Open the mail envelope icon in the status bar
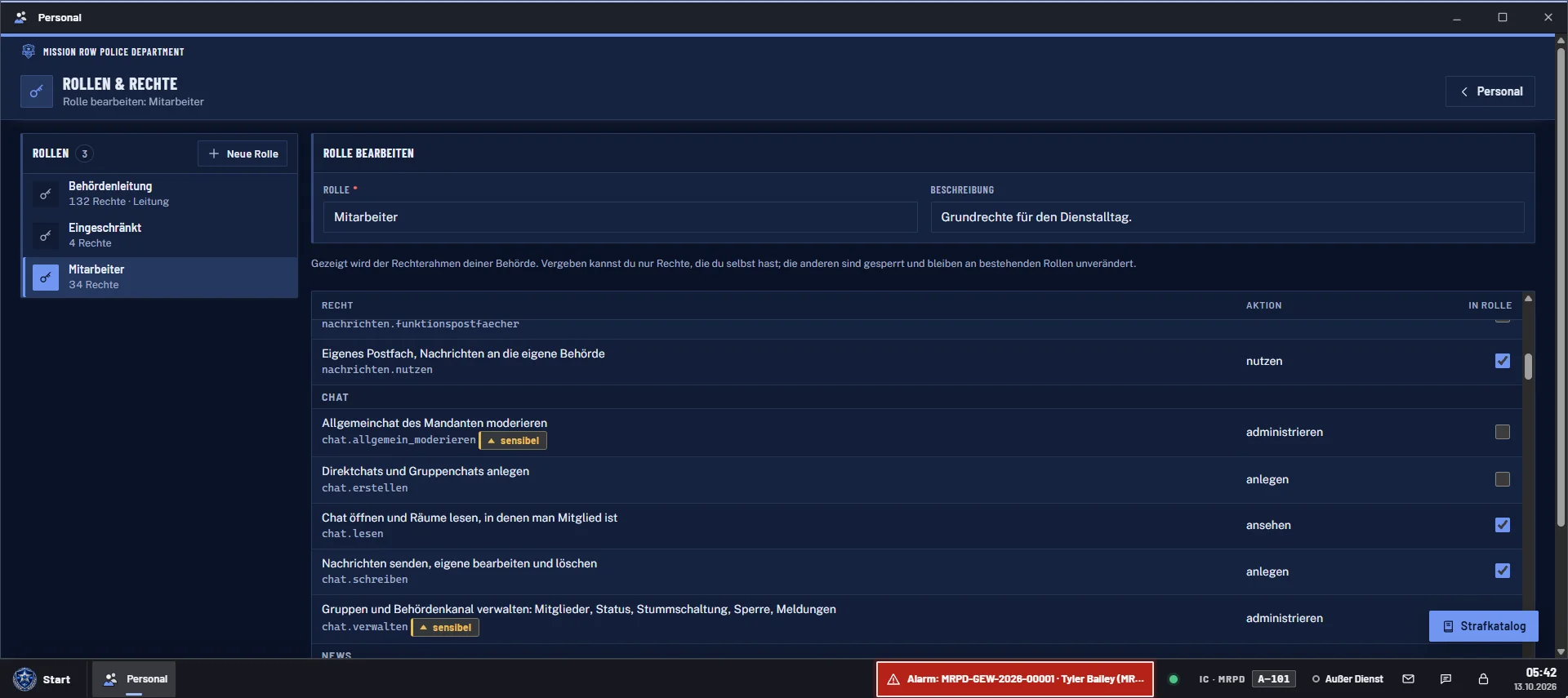 (x=1408, y=679)
